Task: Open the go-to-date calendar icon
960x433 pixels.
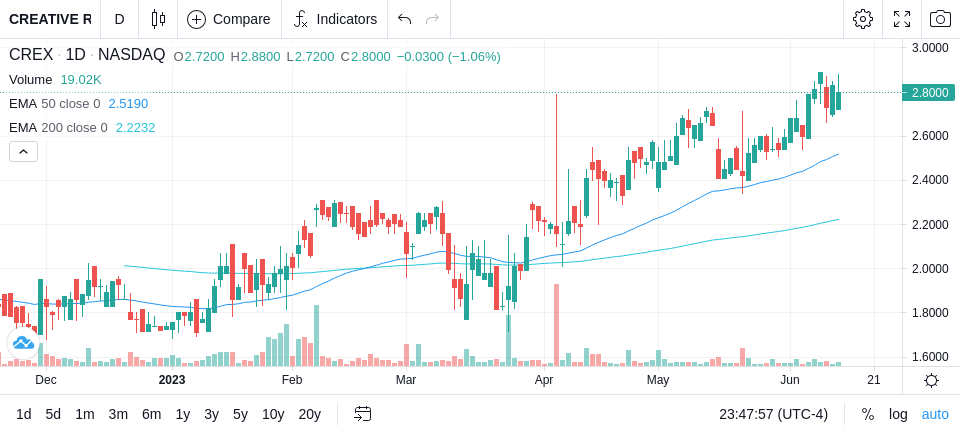Action: pyautogui.click(x=362, y=414)
